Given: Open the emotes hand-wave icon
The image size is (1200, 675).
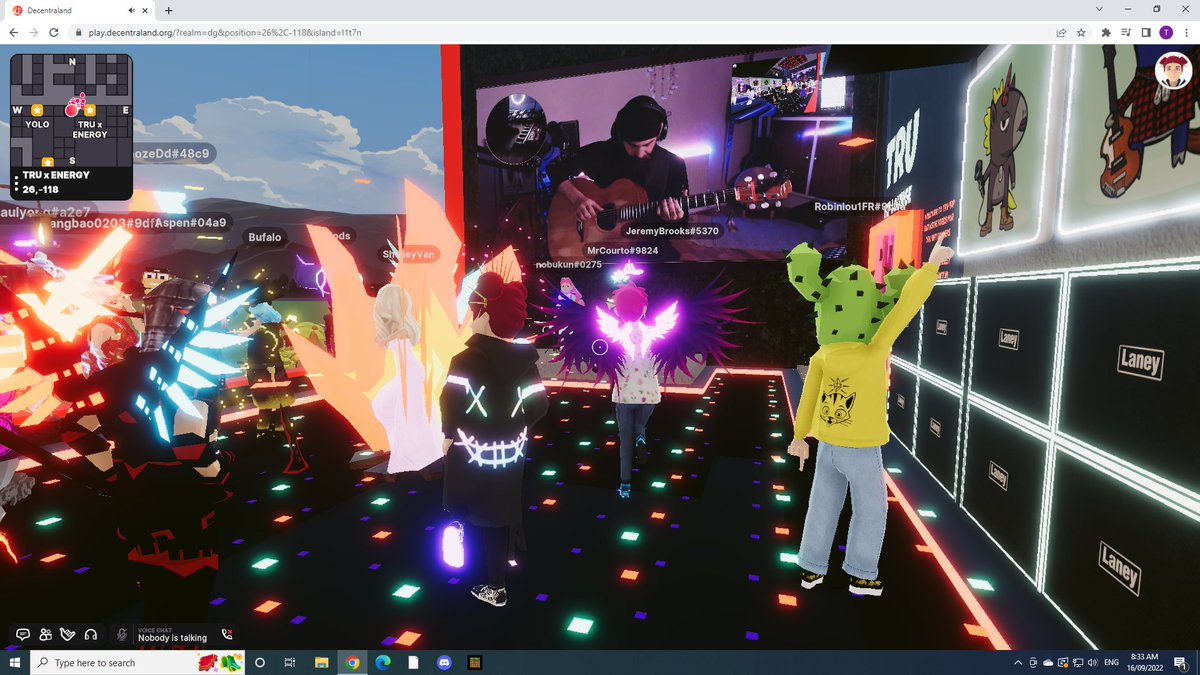Looking at the screenshot, I should [x=68, y=634].
